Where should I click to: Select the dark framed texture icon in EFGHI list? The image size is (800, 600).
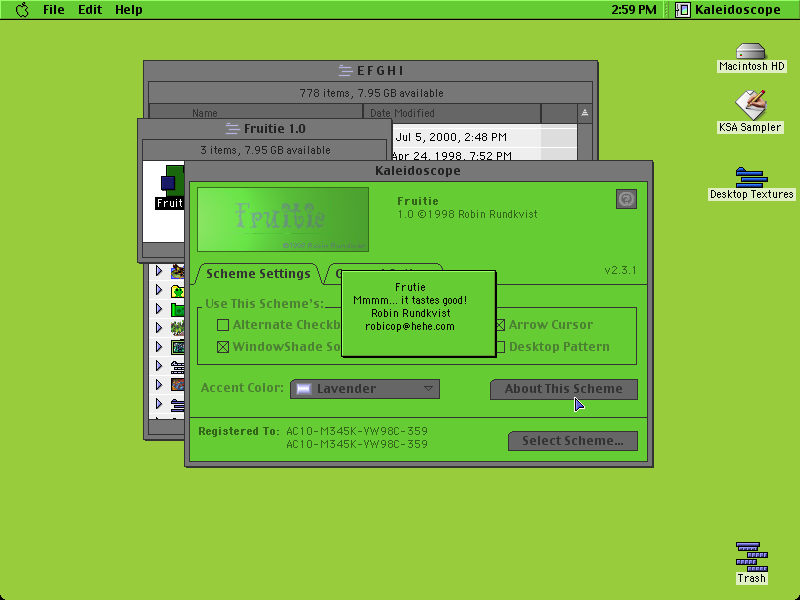pos(178,347)
